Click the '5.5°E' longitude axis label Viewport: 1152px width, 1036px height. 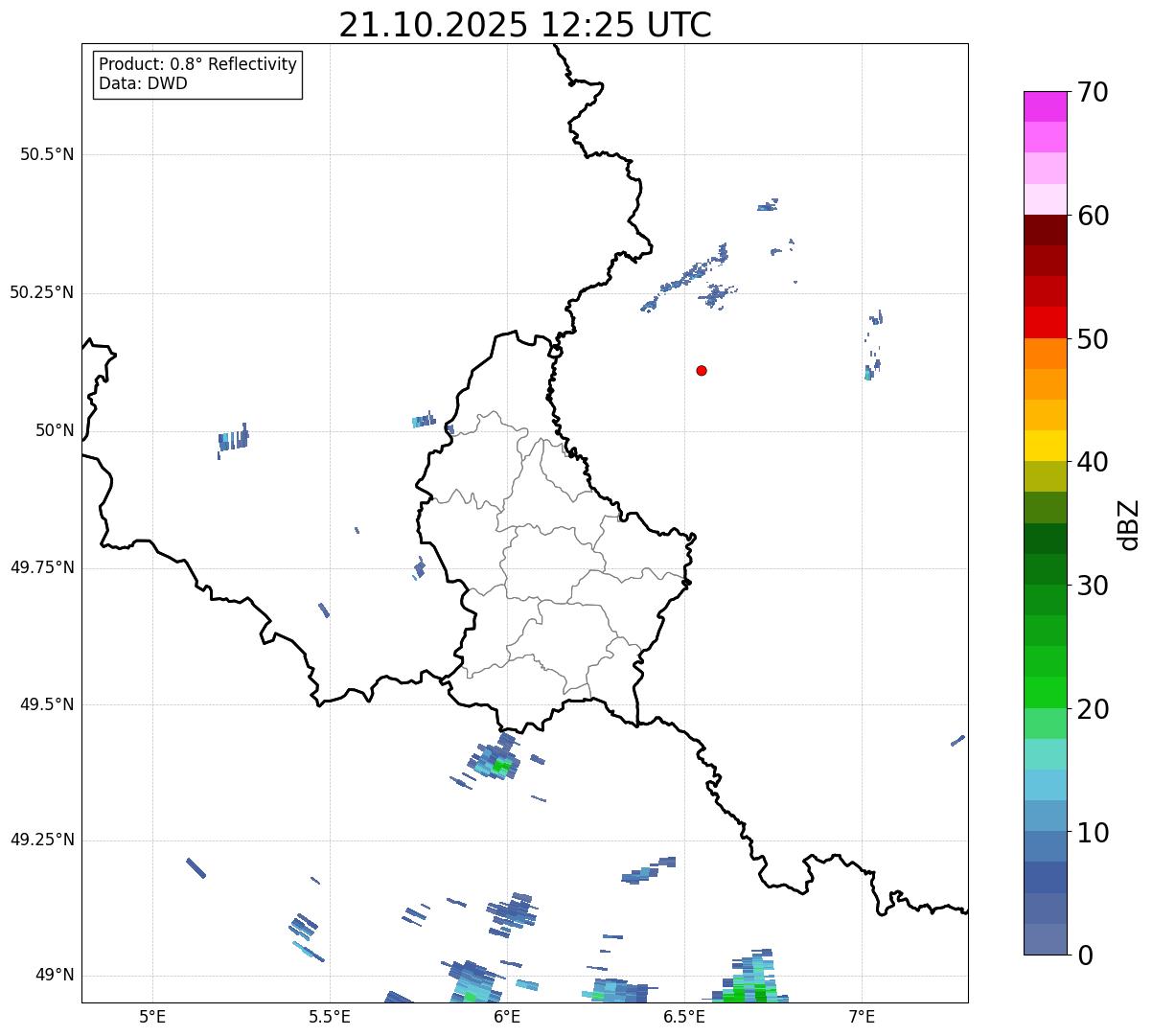[x=330, y=1017]
